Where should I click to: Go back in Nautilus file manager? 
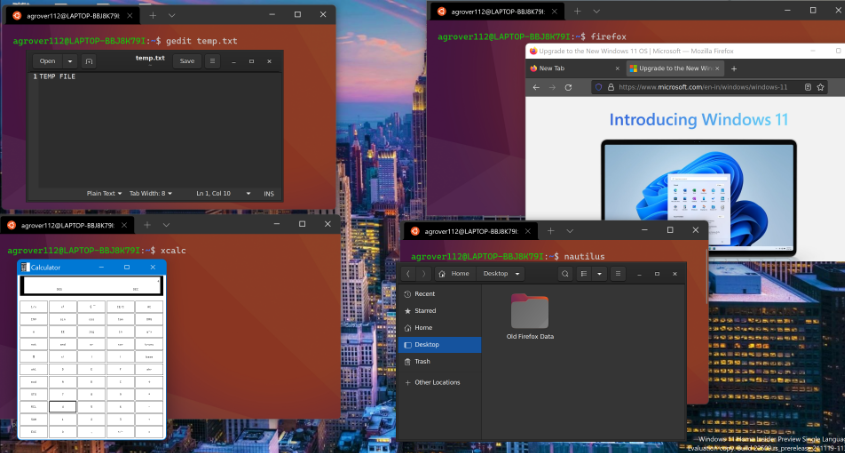point(408,274)
